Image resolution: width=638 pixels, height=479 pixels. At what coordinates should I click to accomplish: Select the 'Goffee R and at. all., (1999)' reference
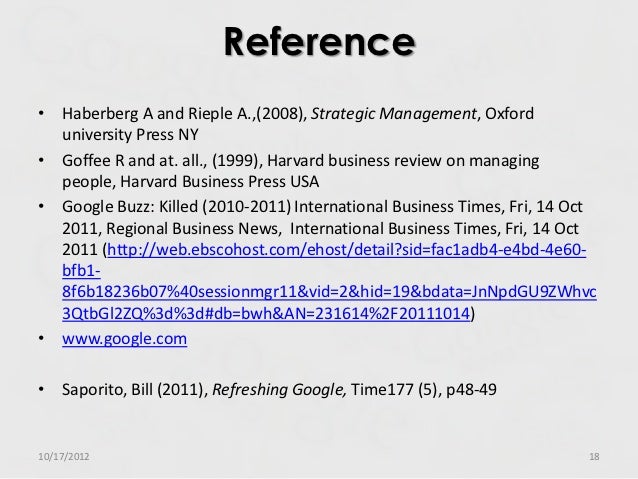301,171
